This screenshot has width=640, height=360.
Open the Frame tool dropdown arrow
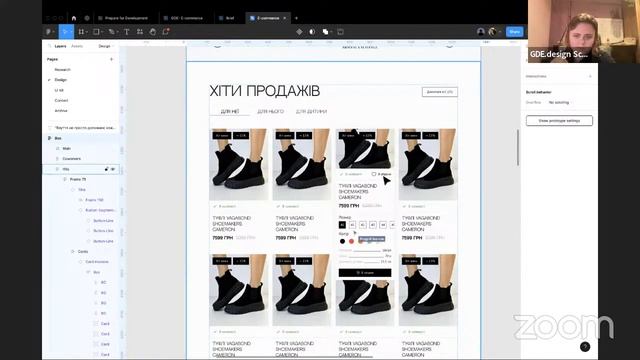pyautogui.click(x=87, y=31)
